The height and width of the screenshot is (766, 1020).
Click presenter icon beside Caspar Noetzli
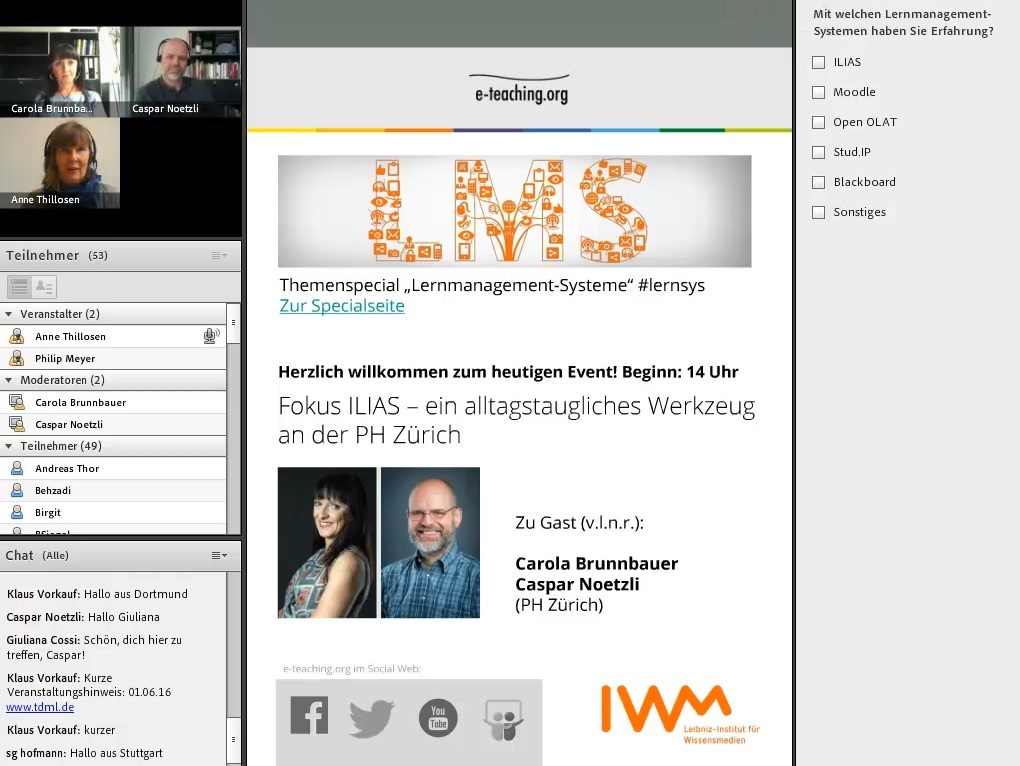click(17, 425)
